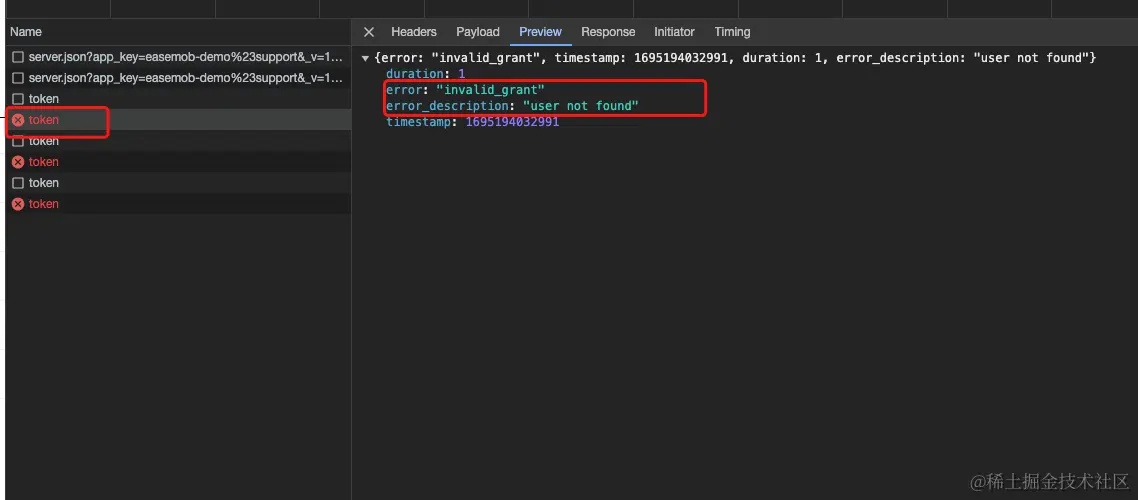Switch to the Headers tab
This screenshot has height=500, width=1138.
414,32
